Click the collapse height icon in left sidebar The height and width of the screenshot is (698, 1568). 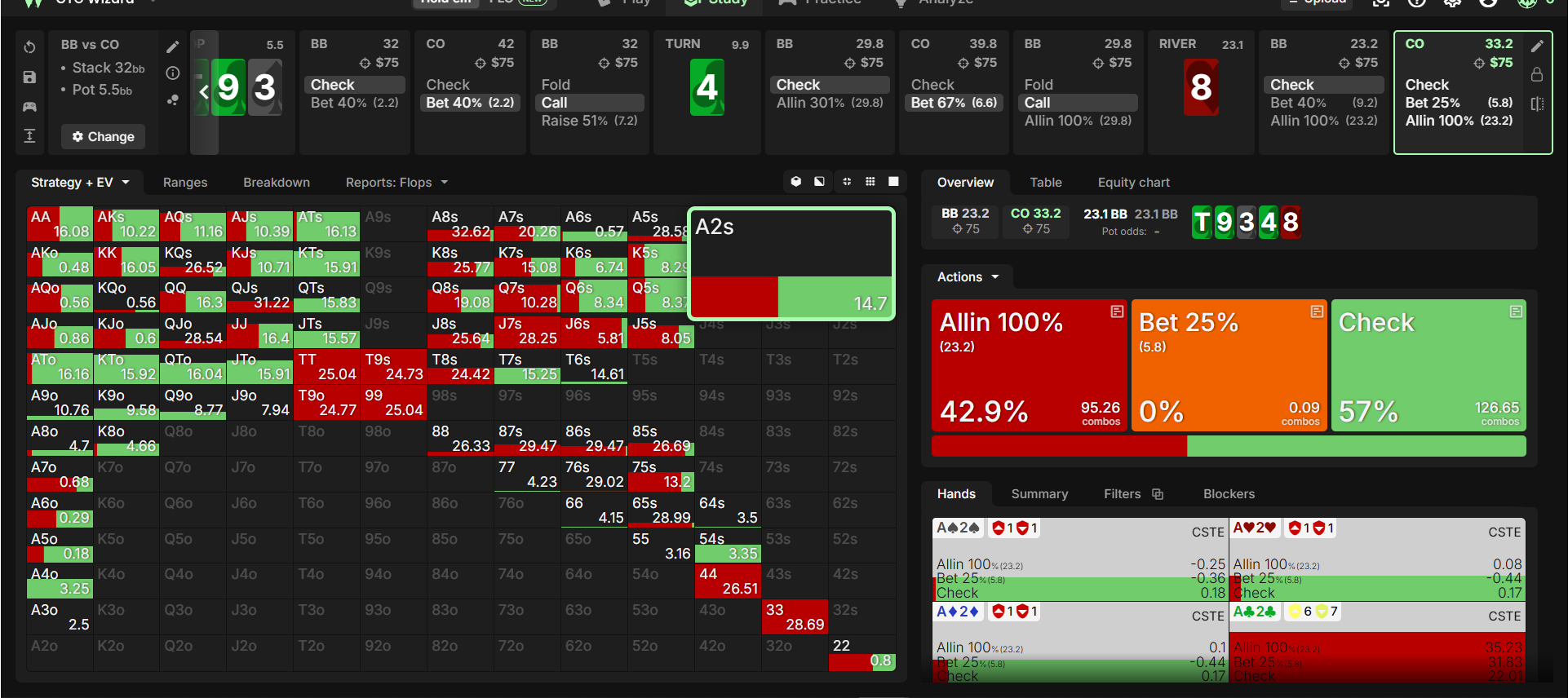tap(29, 135)
